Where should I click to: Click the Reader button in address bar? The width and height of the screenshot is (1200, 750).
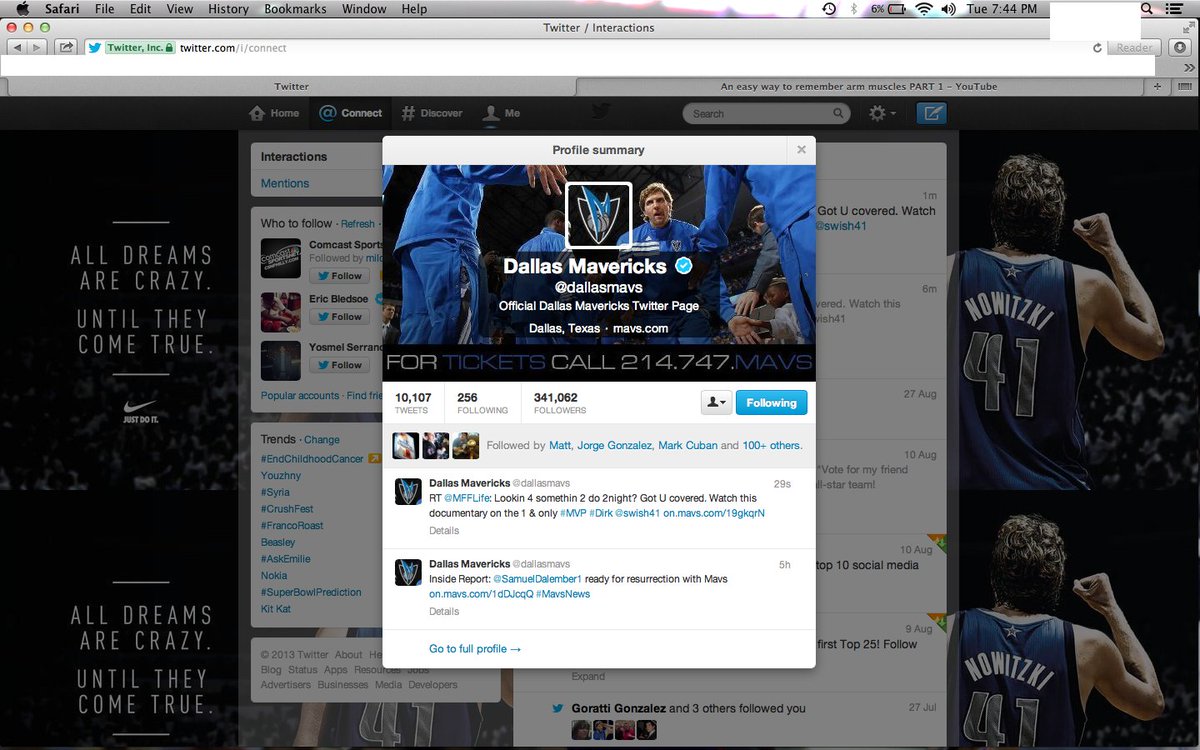[x=1135, y=48]
